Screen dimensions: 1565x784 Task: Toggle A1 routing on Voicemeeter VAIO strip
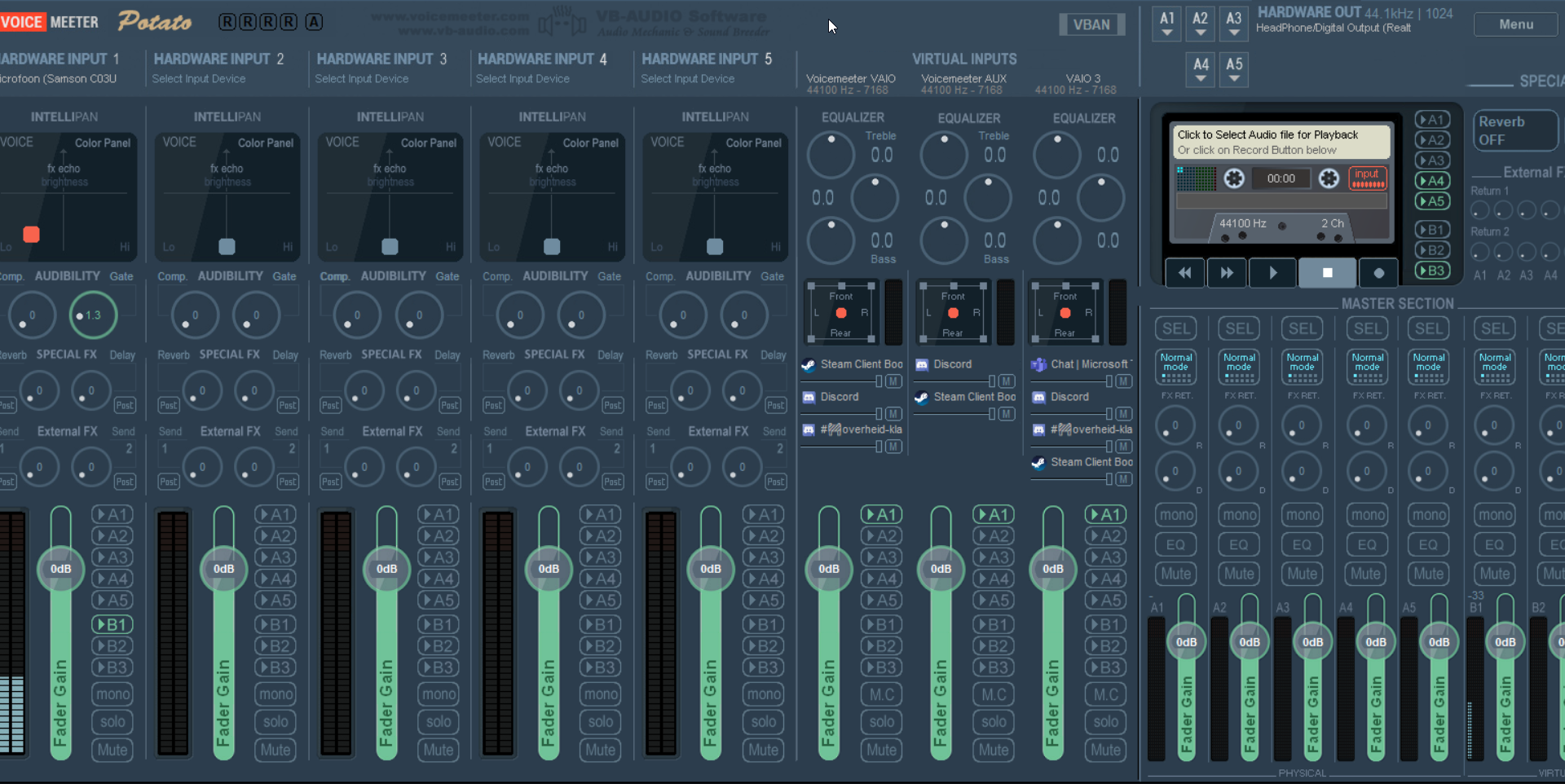click(x=881, y=514)
